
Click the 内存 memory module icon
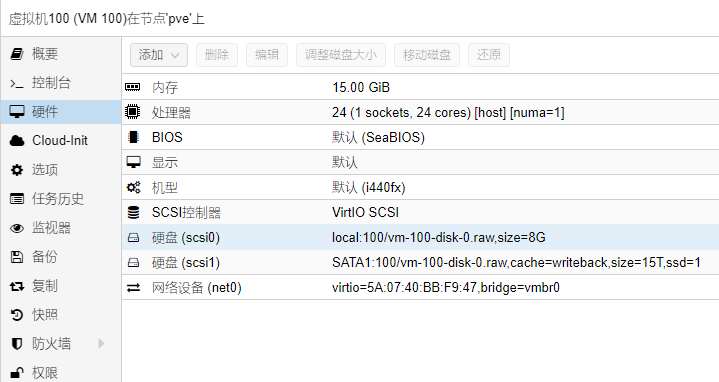coord(133,87)
